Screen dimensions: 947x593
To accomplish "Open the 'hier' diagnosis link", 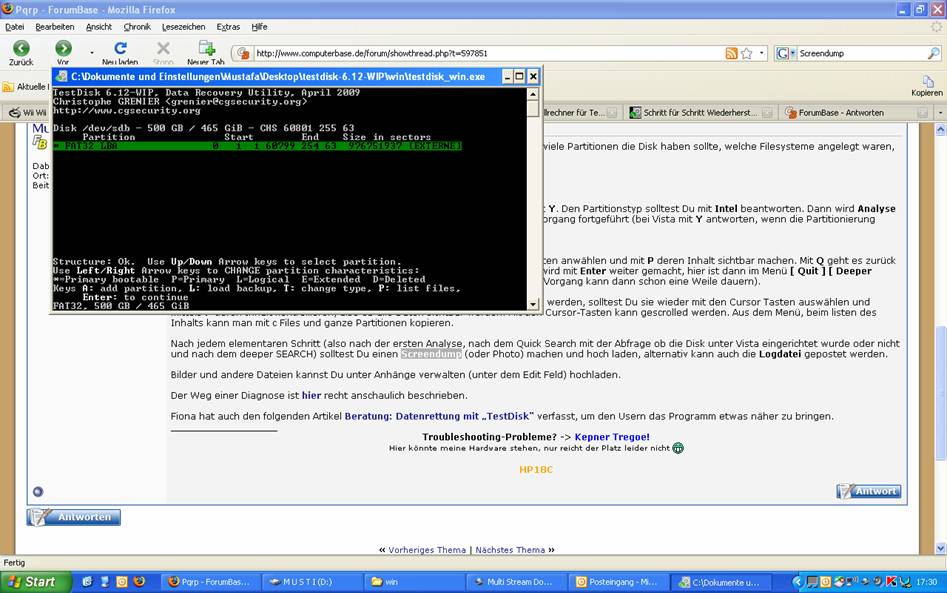I will pos(311,396).
